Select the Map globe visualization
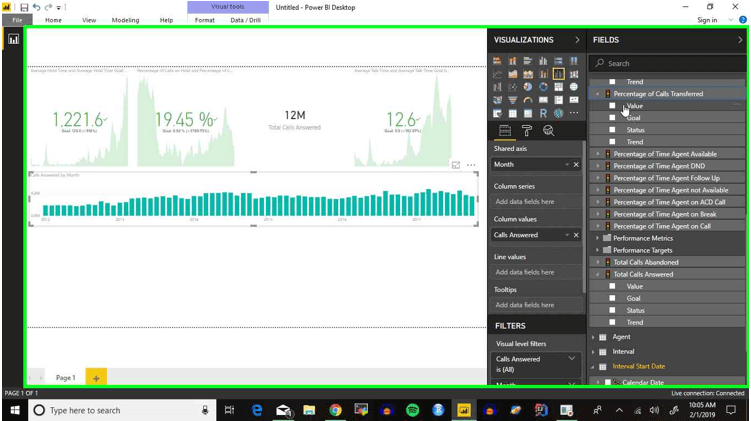Screen dimensions: 751x421 pos(574,87)
